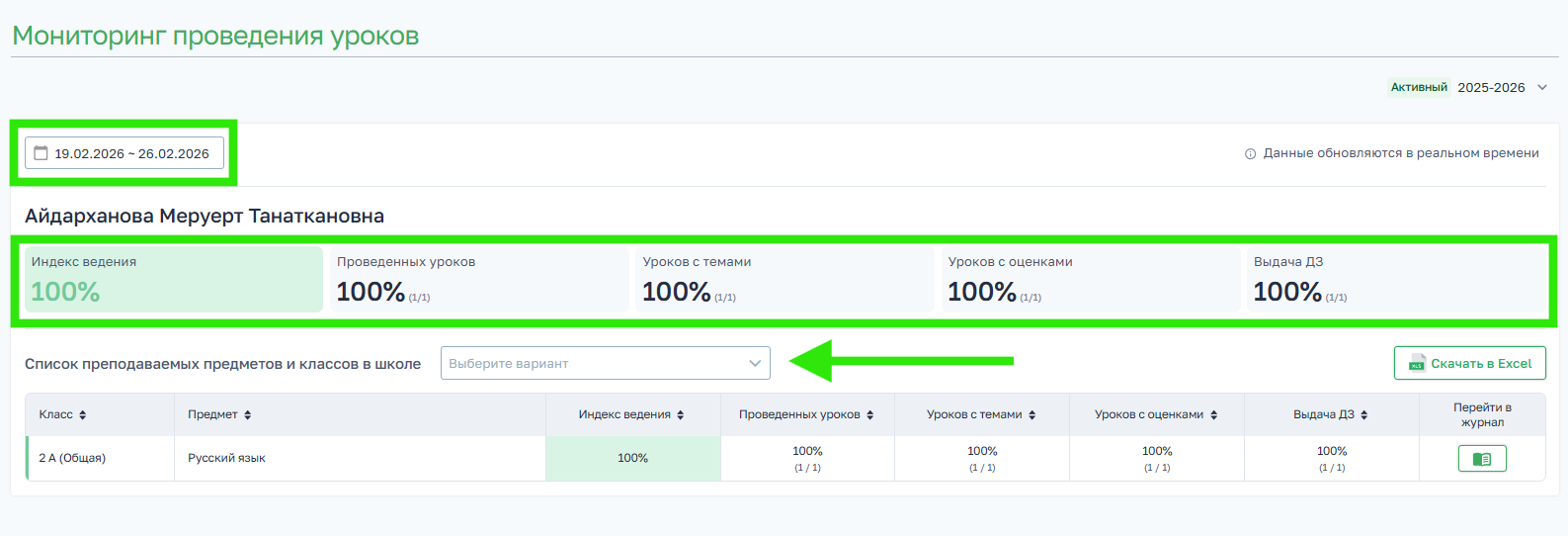Click the green 100% index cell in table
This screenshot has width=1568, height=536.
click(633, 458)
